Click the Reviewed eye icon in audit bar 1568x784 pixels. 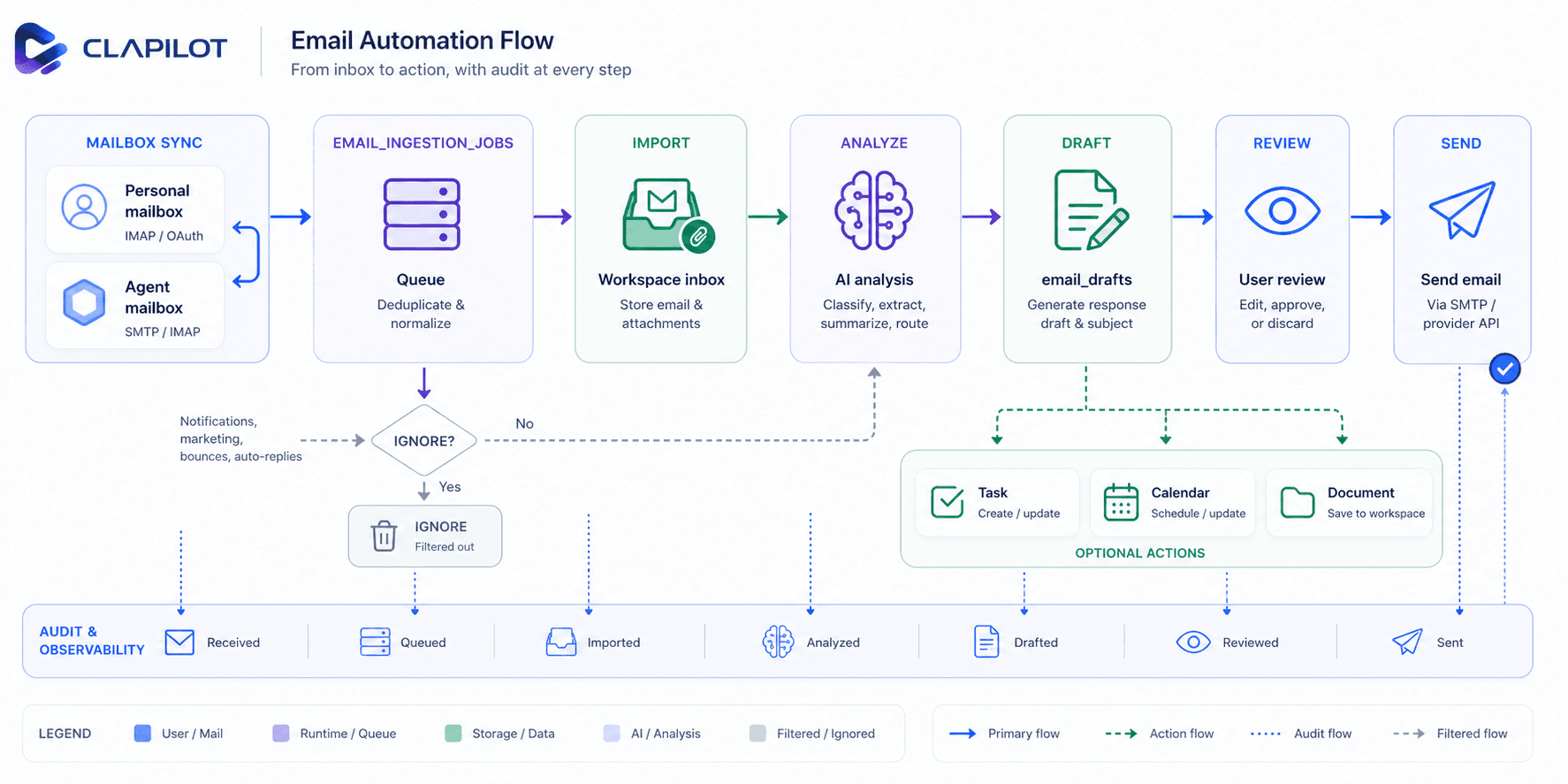[x=1193, y=642]
